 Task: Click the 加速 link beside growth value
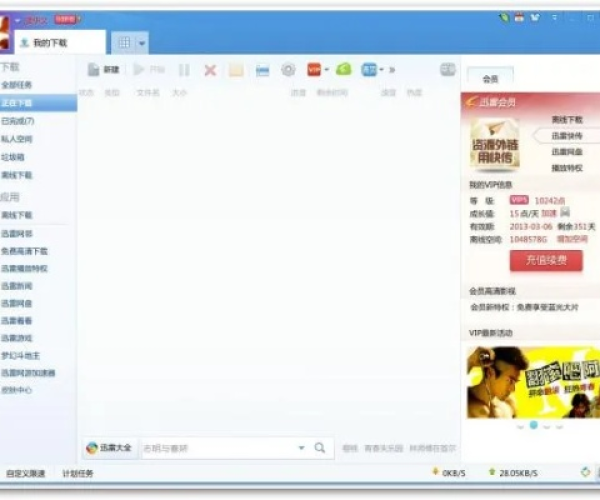[x=549, y=213]
